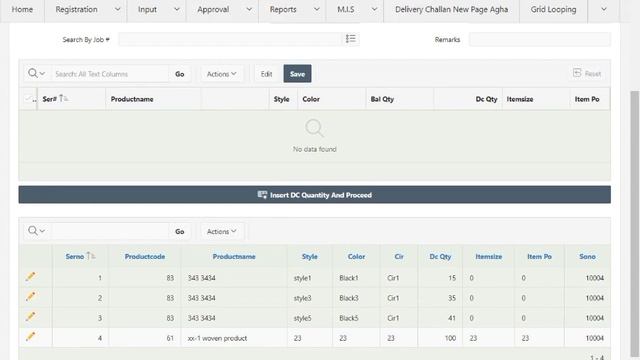
Task: Click the Cir column header
Action: (399, 256)
